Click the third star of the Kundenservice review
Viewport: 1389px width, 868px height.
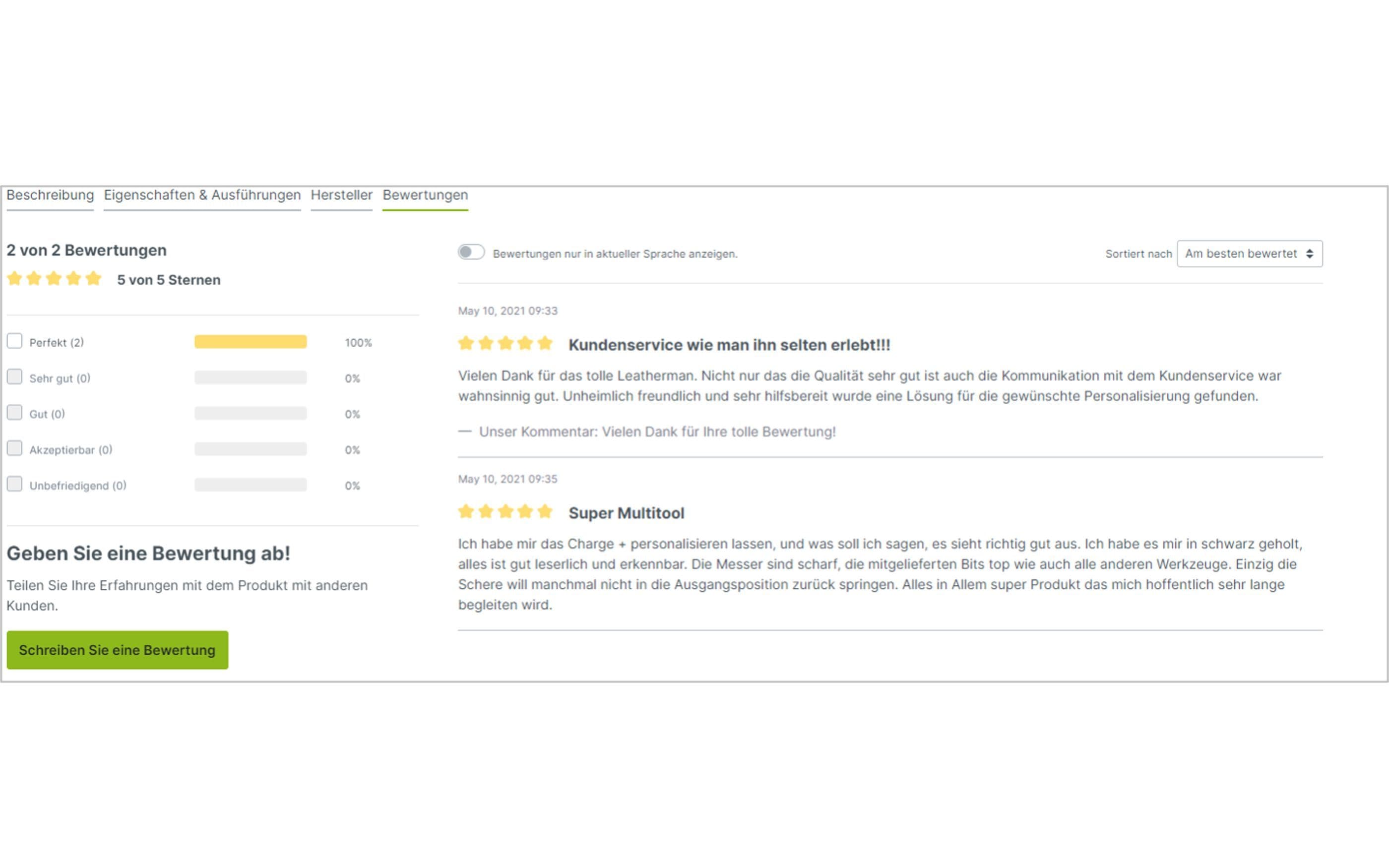(x=505, y=343)
